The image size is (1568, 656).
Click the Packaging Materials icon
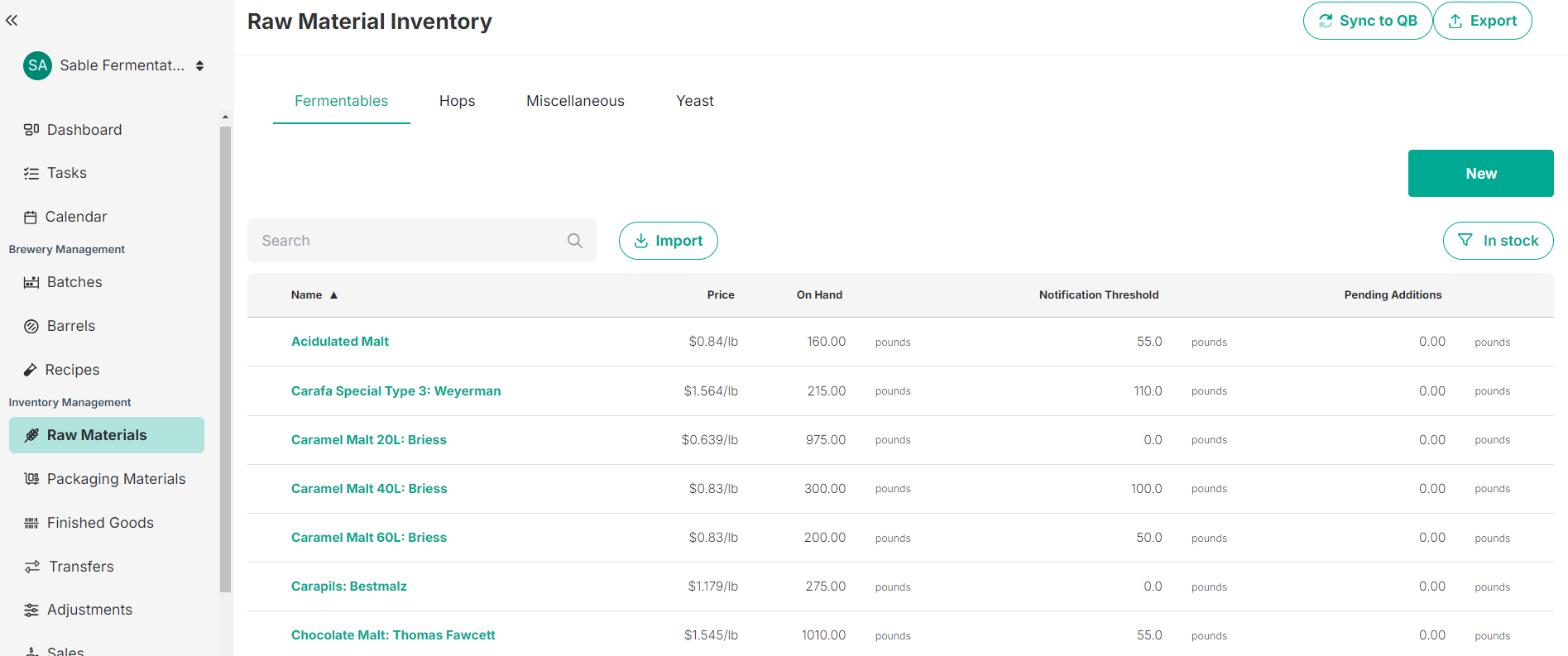pyautogui.click(x=31, y=479)
